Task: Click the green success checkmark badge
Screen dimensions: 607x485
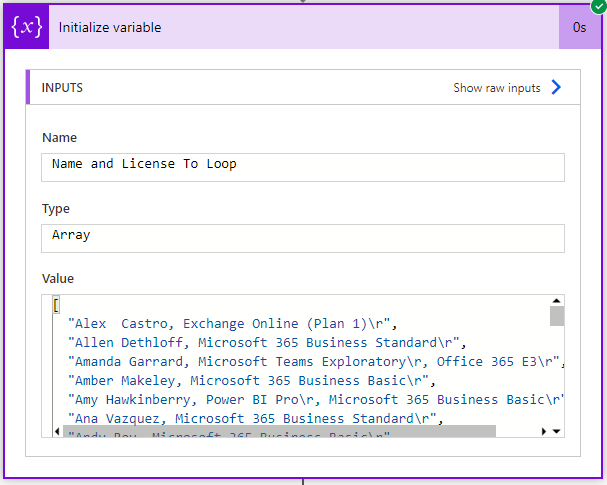Action: (x=599, y=6)
